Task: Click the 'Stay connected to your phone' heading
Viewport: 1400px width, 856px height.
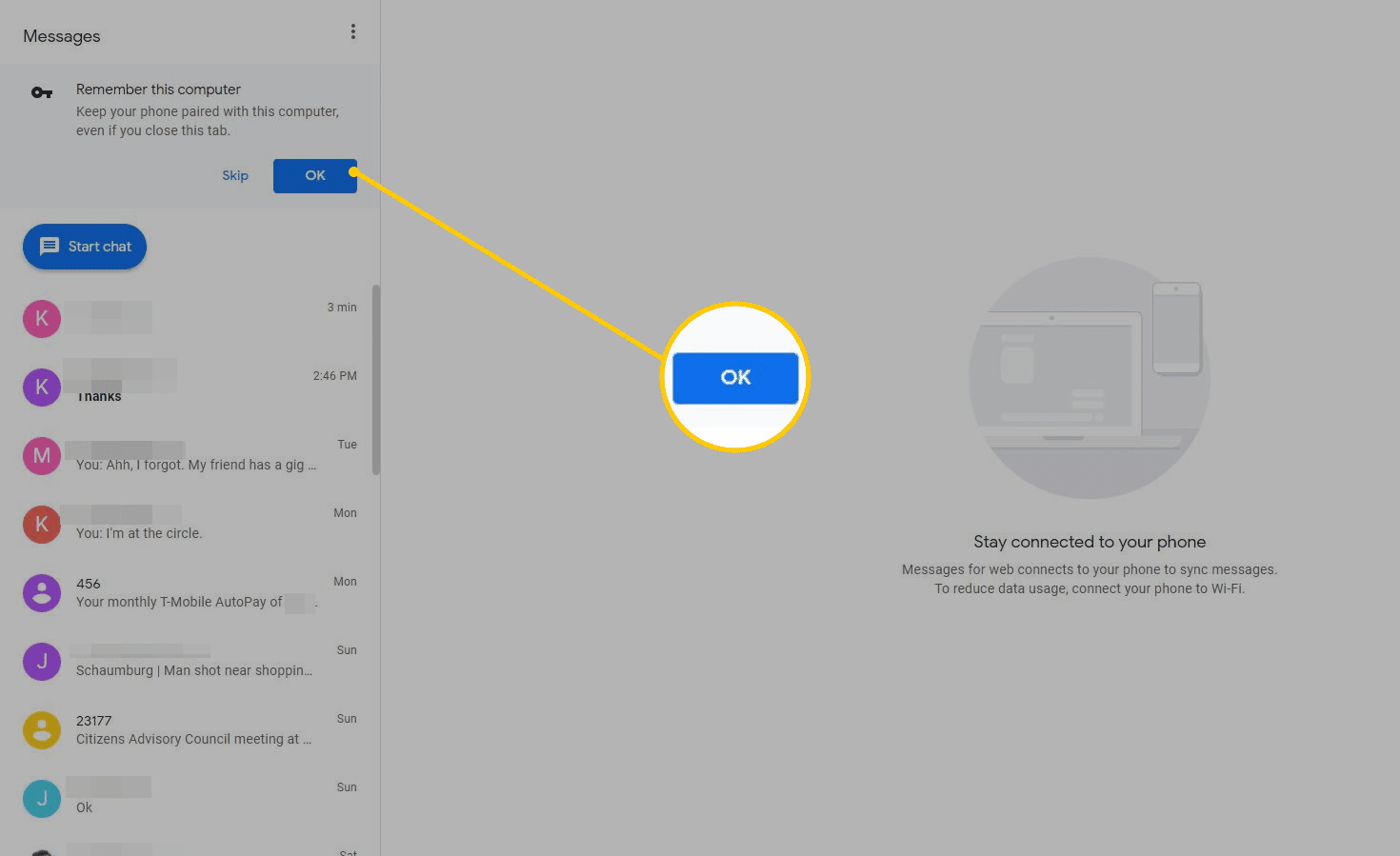Action: [1090, 542]
